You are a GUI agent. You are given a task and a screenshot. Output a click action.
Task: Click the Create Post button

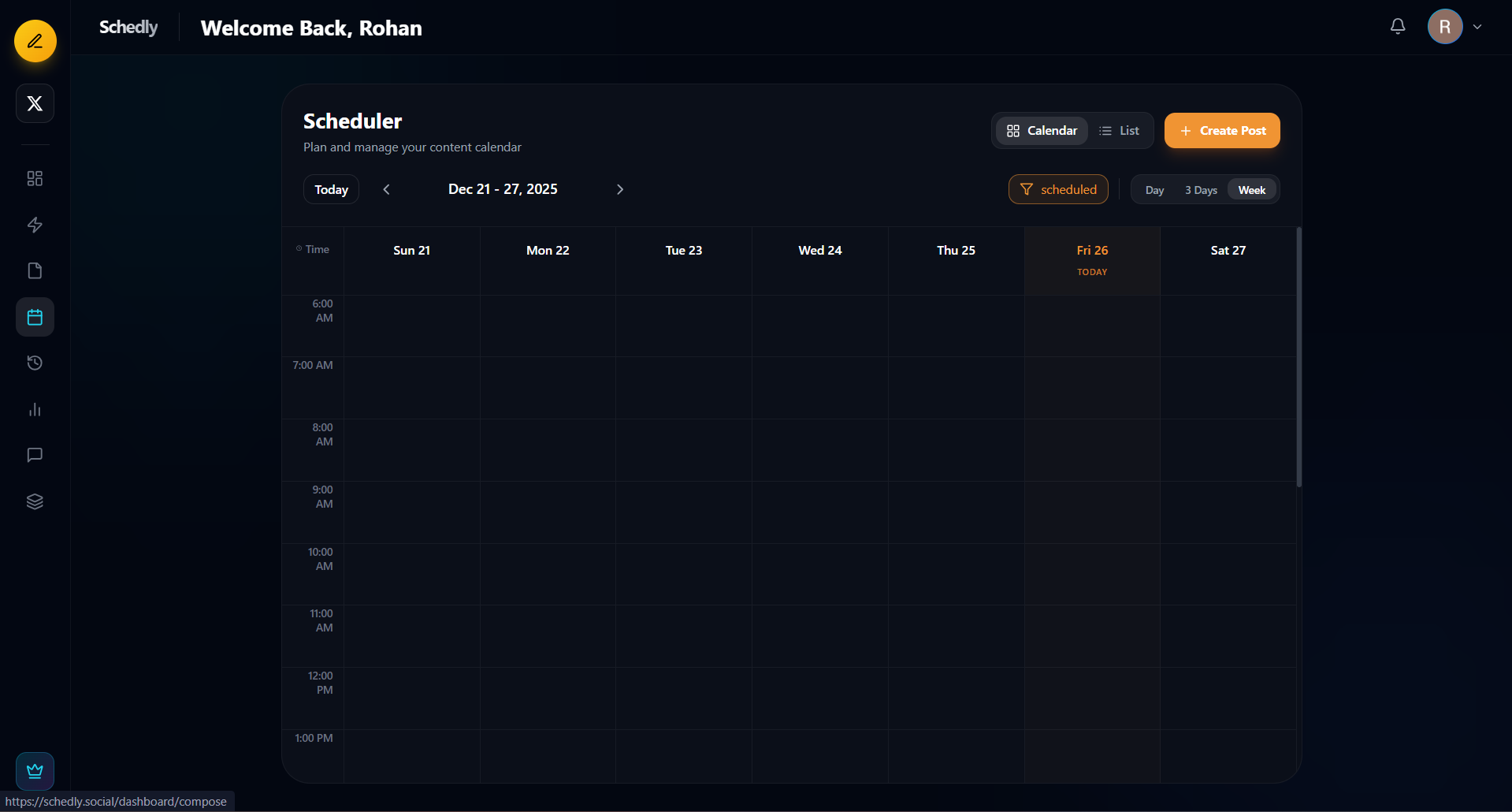coord(1221,130)
